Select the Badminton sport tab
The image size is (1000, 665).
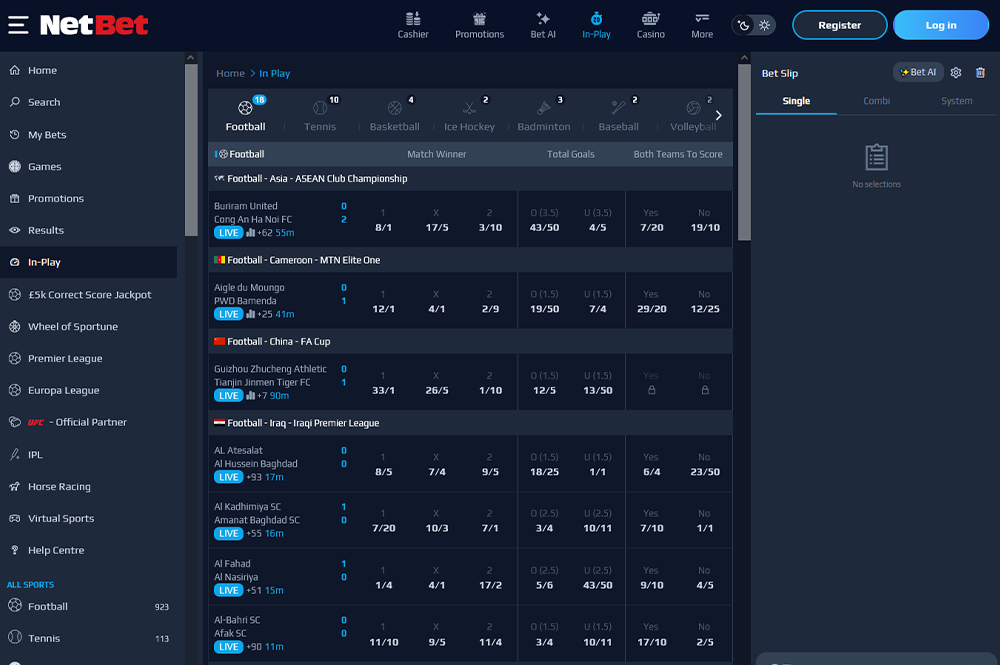click(544, 115)
